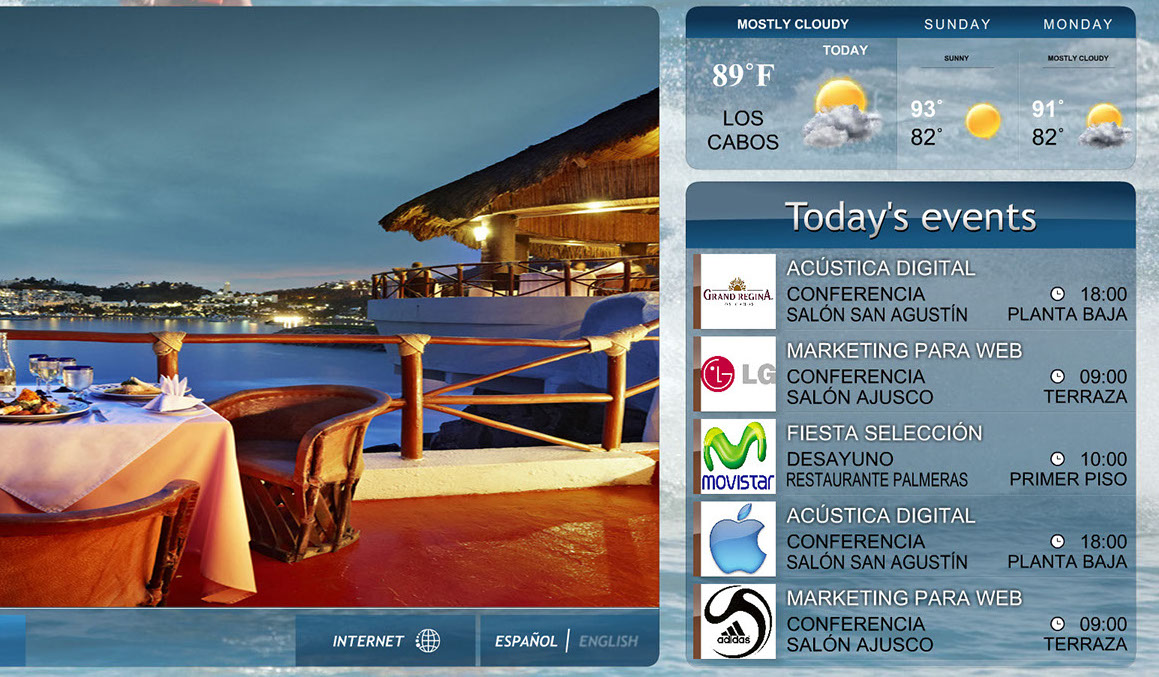Click the Apple logo in events list
This screenshot has width=1159, height=677.
click(x=738, y=539)
